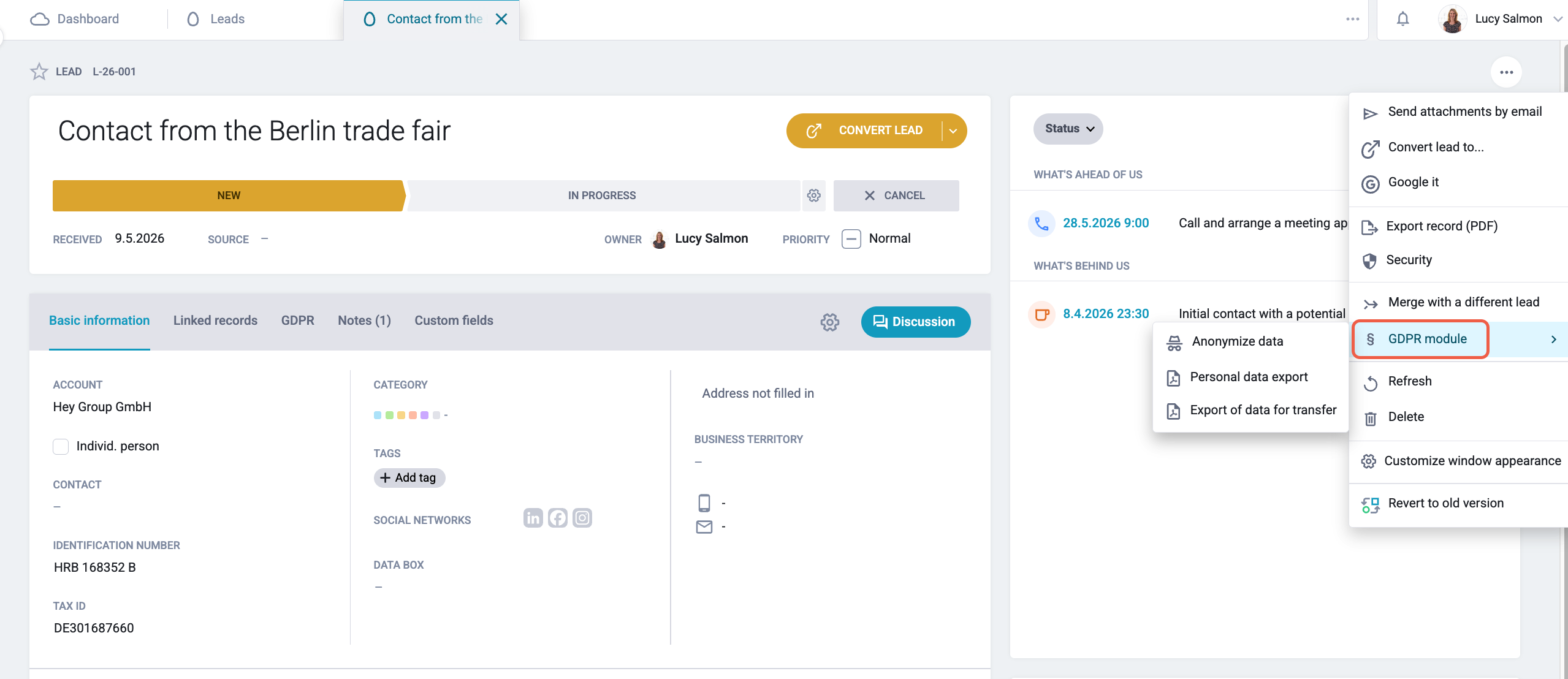
Task: Click the priority Normal icon
Action: pyautogui.click(x=851, y=238)
